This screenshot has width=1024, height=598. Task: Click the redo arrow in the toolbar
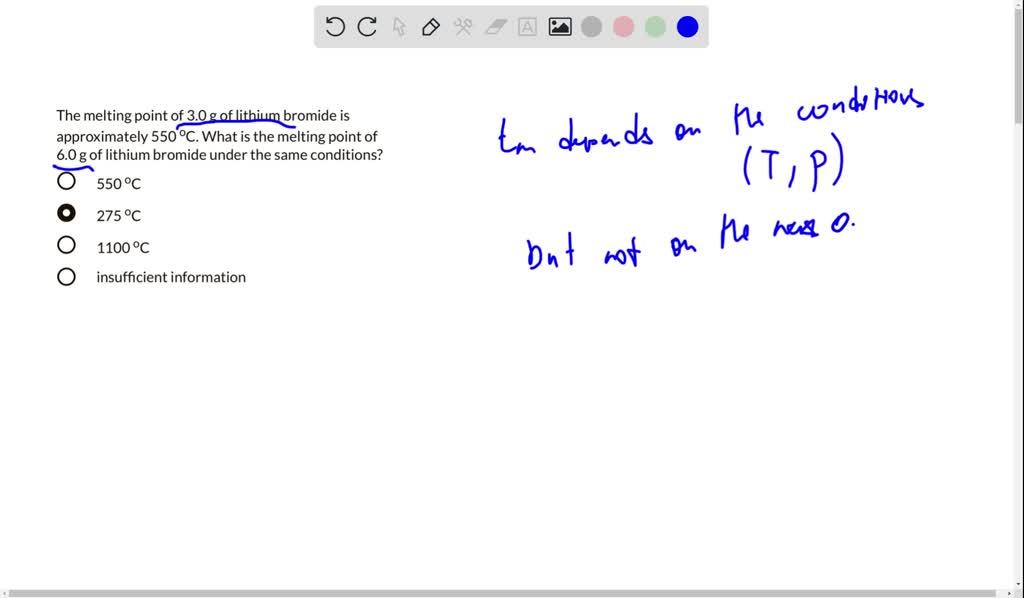[x=368, y=27]
